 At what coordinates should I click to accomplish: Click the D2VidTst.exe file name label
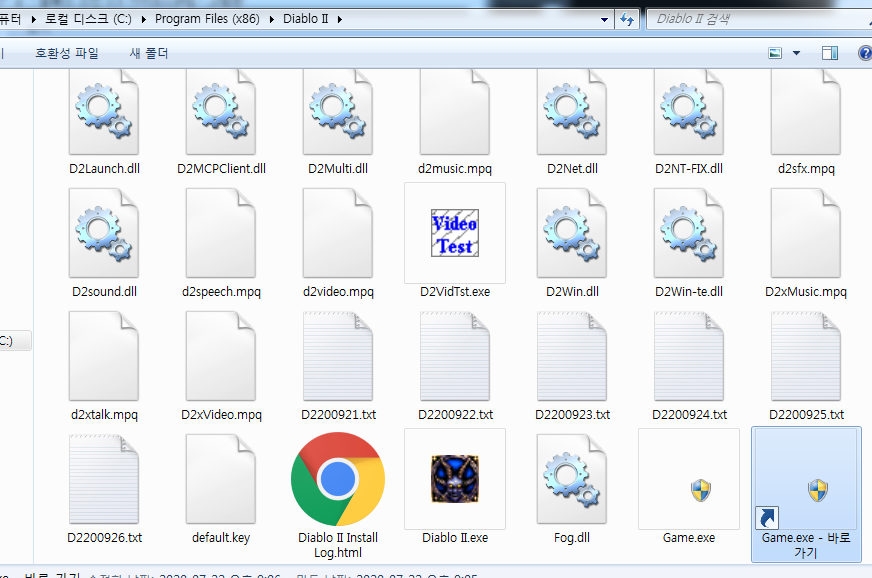coord(455,292)
